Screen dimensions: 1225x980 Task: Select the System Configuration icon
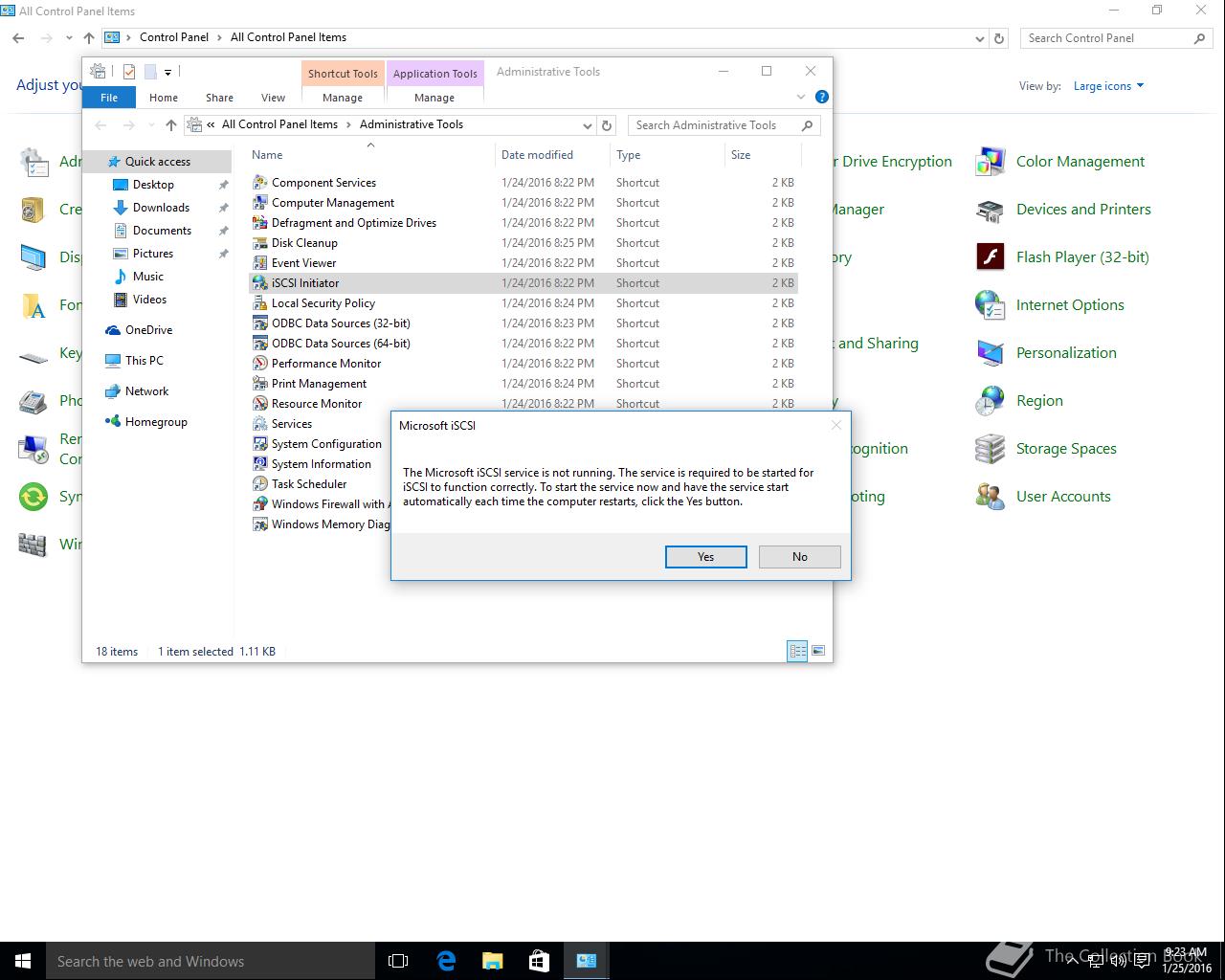click(x=259, y=443)
